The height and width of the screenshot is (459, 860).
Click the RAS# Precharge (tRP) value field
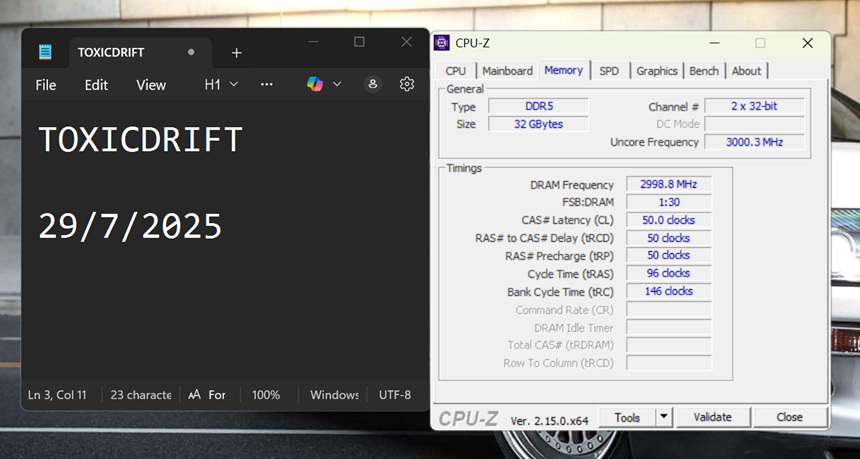tap(669, 255)
